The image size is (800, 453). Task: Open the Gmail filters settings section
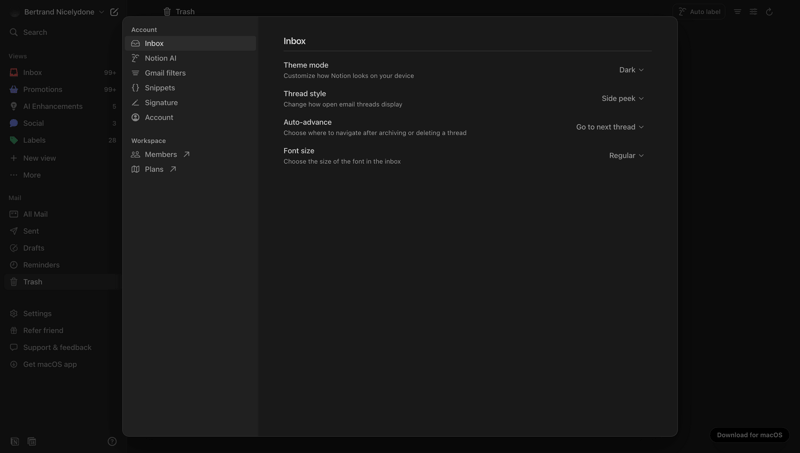[190, 73]
